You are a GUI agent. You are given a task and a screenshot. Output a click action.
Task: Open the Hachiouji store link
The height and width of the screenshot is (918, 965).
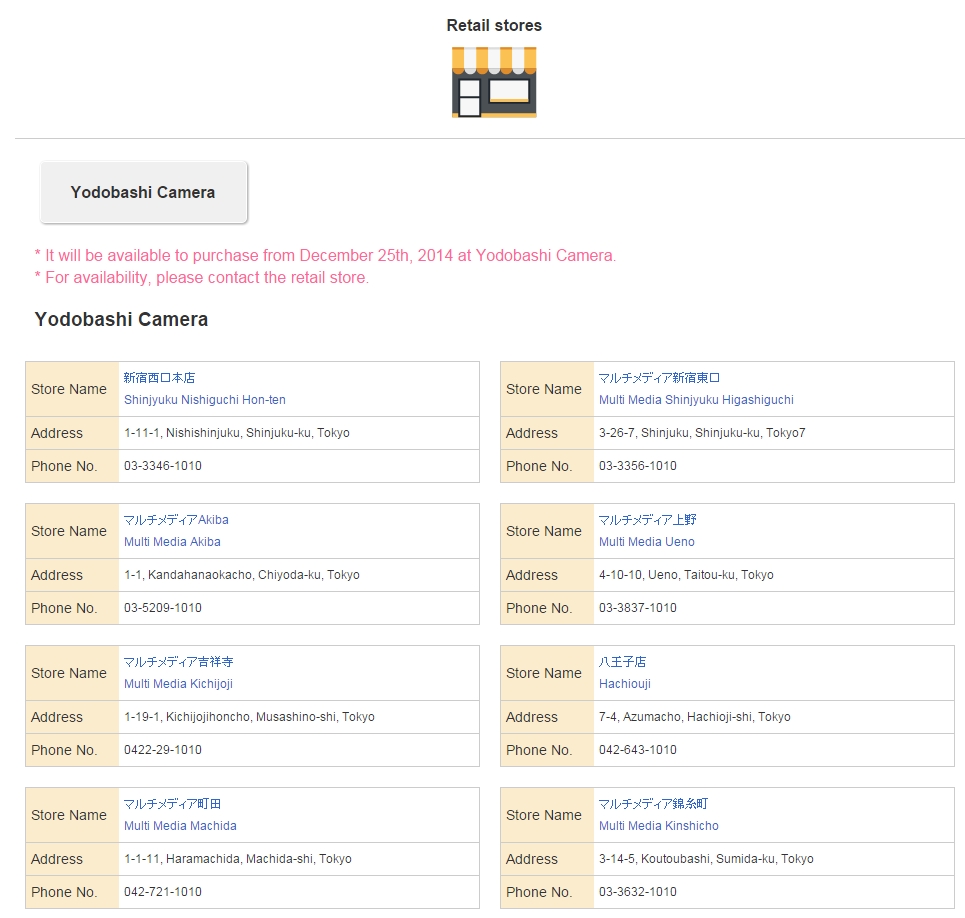pyautogui.click(x=624, y=684)
